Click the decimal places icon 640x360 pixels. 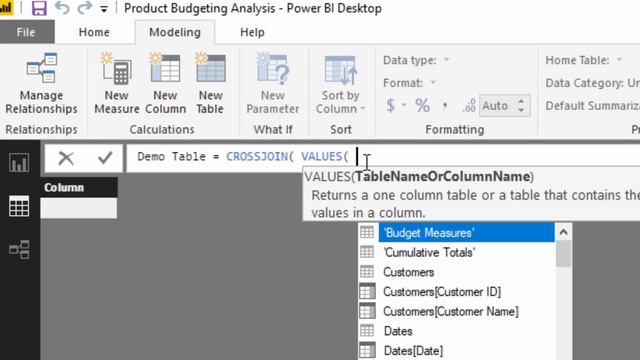tap(469, 106)
